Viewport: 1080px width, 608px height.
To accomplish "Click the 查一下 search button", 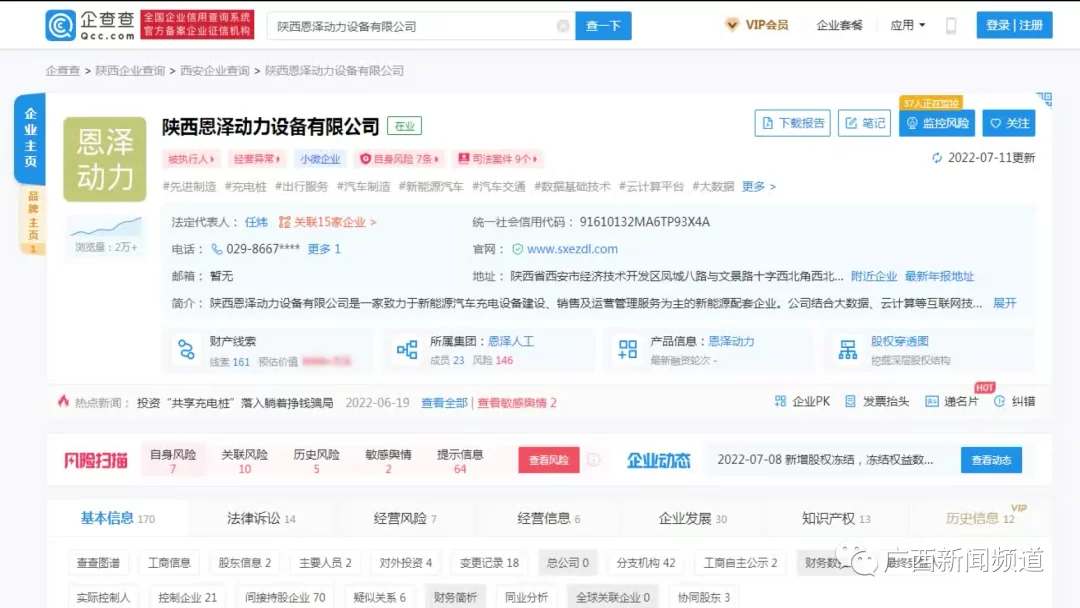I will coord(603,26).
